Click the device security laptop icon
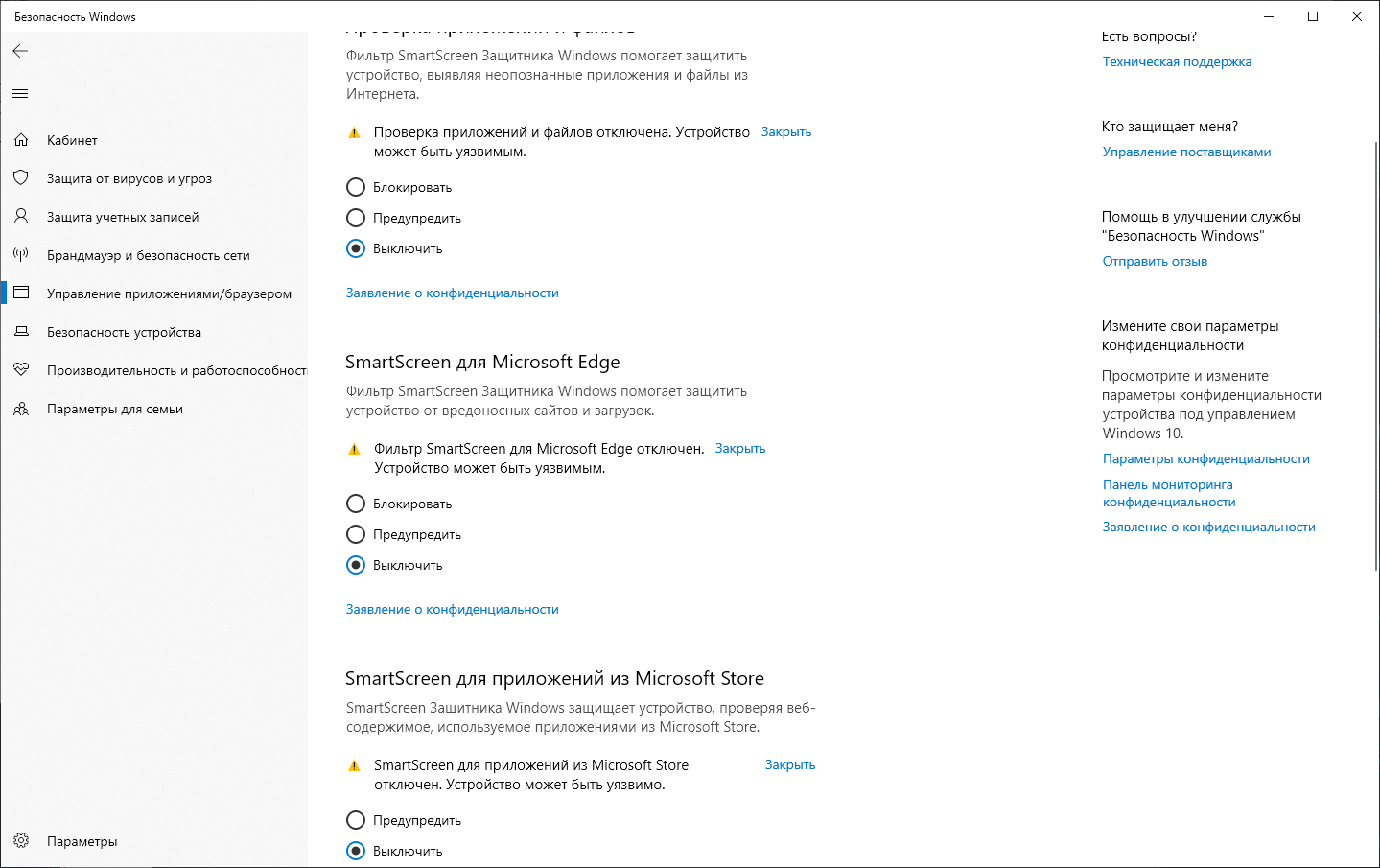 tap(21, 332)
